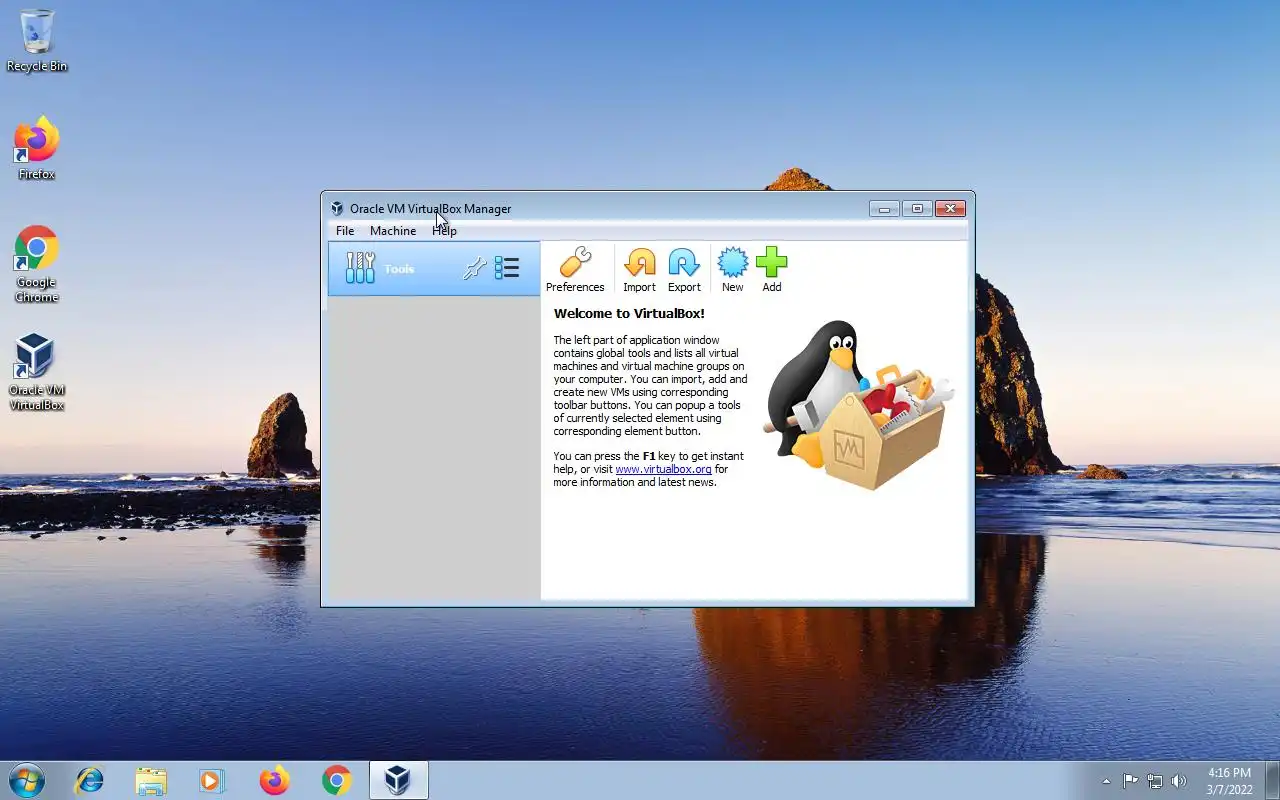1280x800 pixels.
Task: Click the Tux toolbox welcome image
Action: click(x=858, y=405)
